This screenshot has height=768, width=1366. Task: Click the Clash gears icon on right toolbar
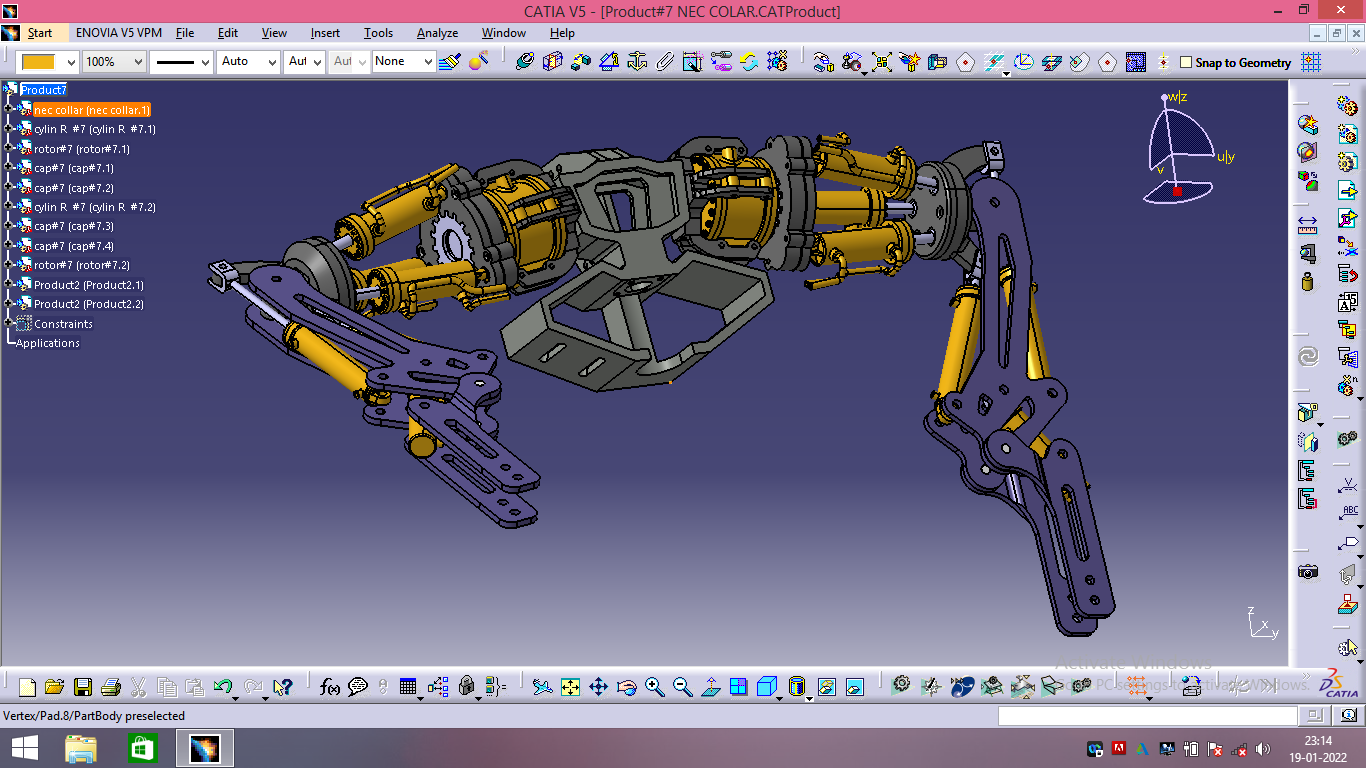(1348, 438)
